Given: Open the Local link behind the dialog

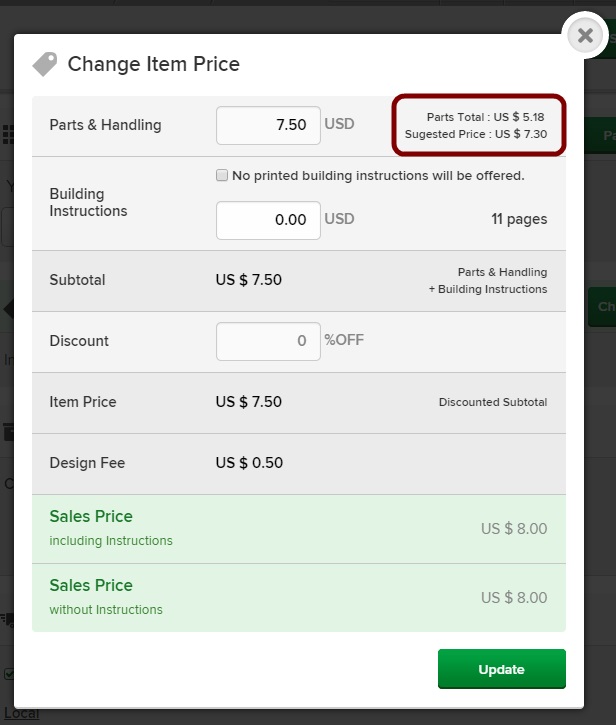Looking at the screenshot, I should [x=21, y=713].
